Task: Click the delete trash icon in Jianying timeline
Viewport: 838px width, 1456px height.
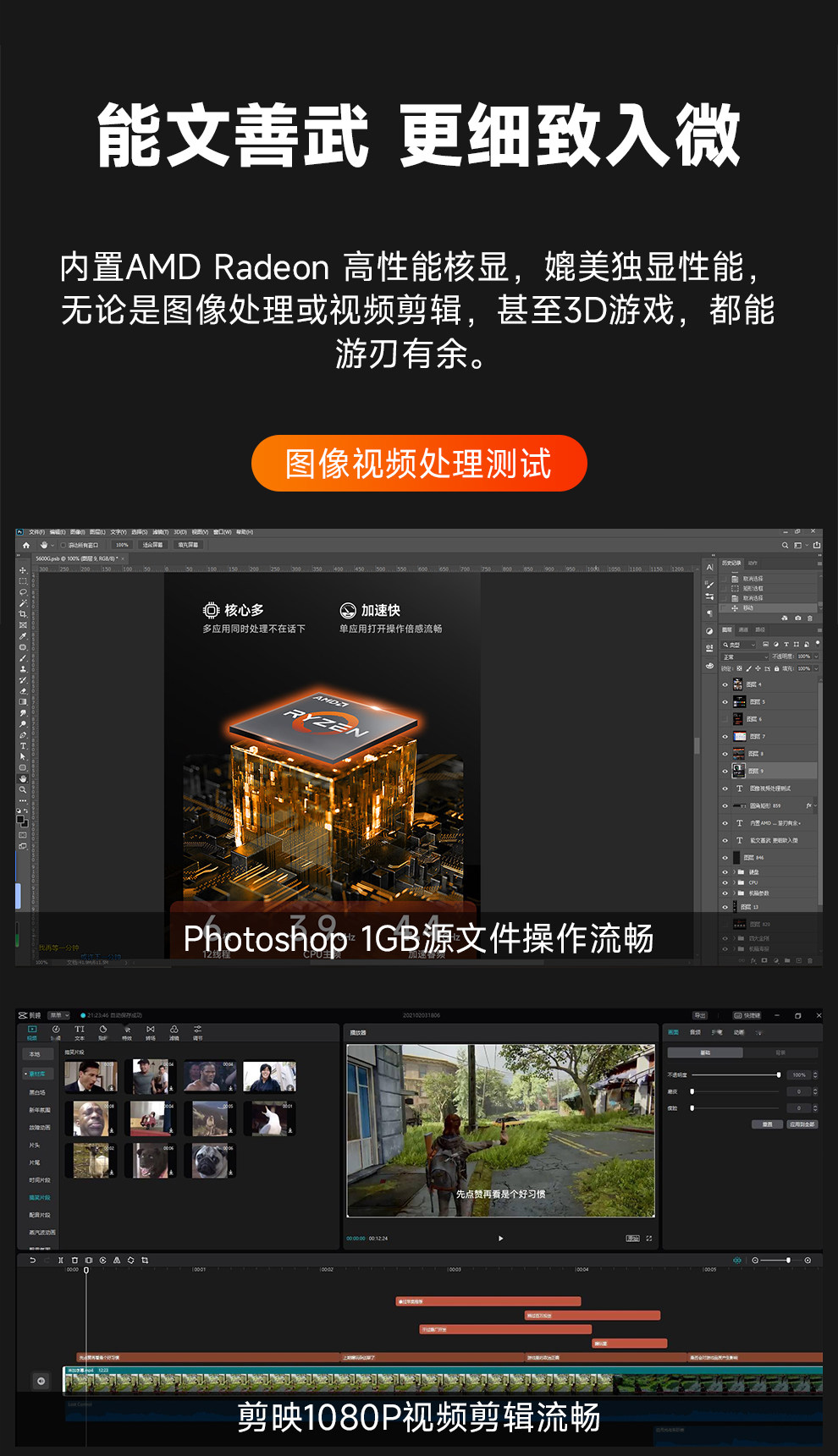Action: tap(74, 1261)
